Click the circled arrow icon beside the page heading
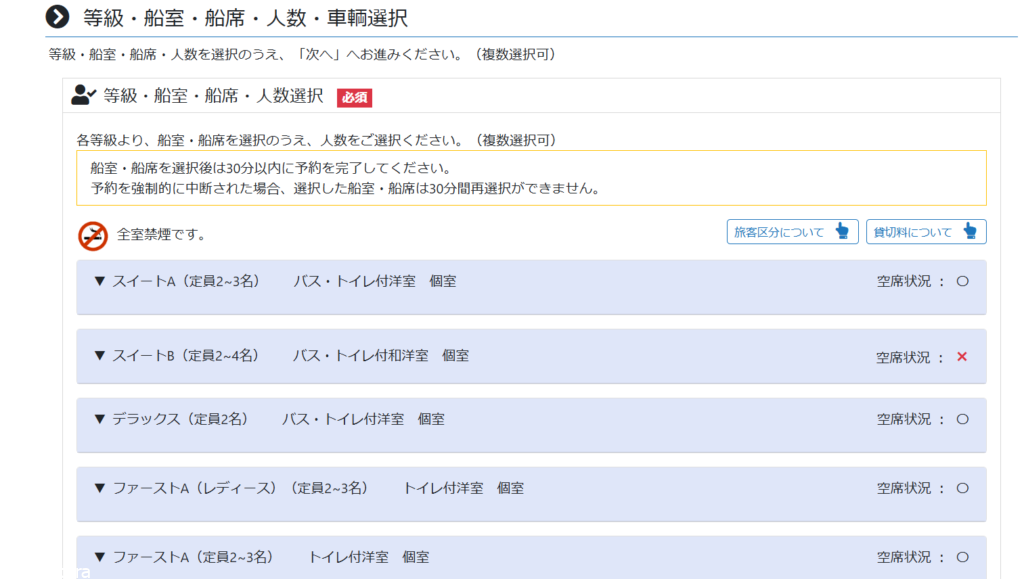 [59, 17]
